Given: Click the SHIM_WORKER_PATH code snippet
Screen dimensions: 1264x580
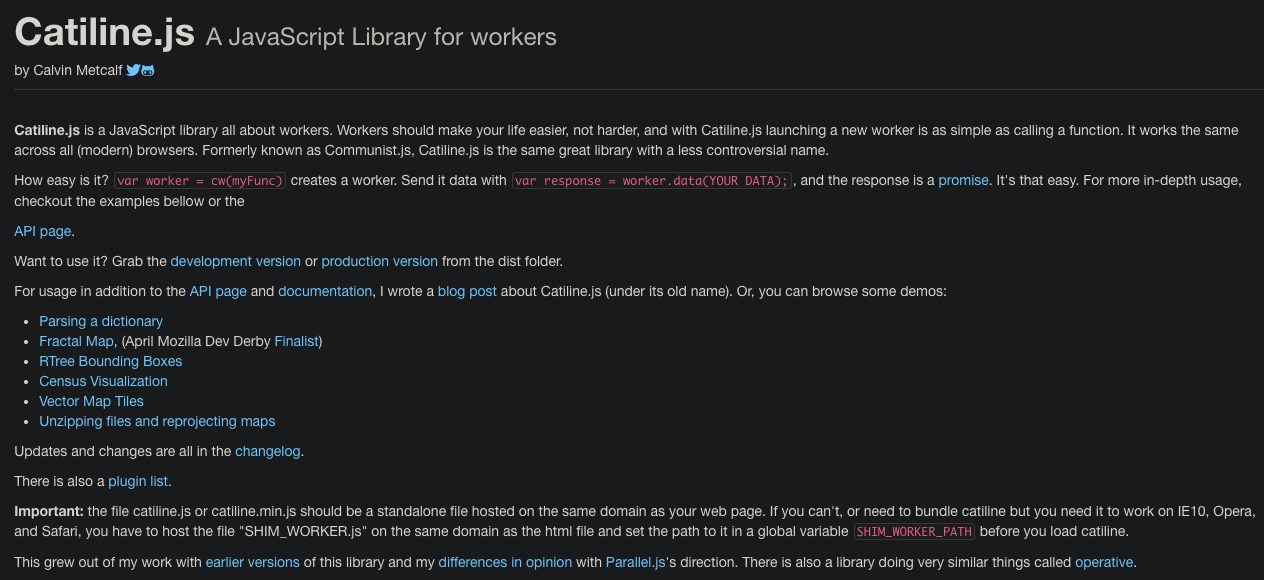Looking at the screenshot, I should pos(915,531).
